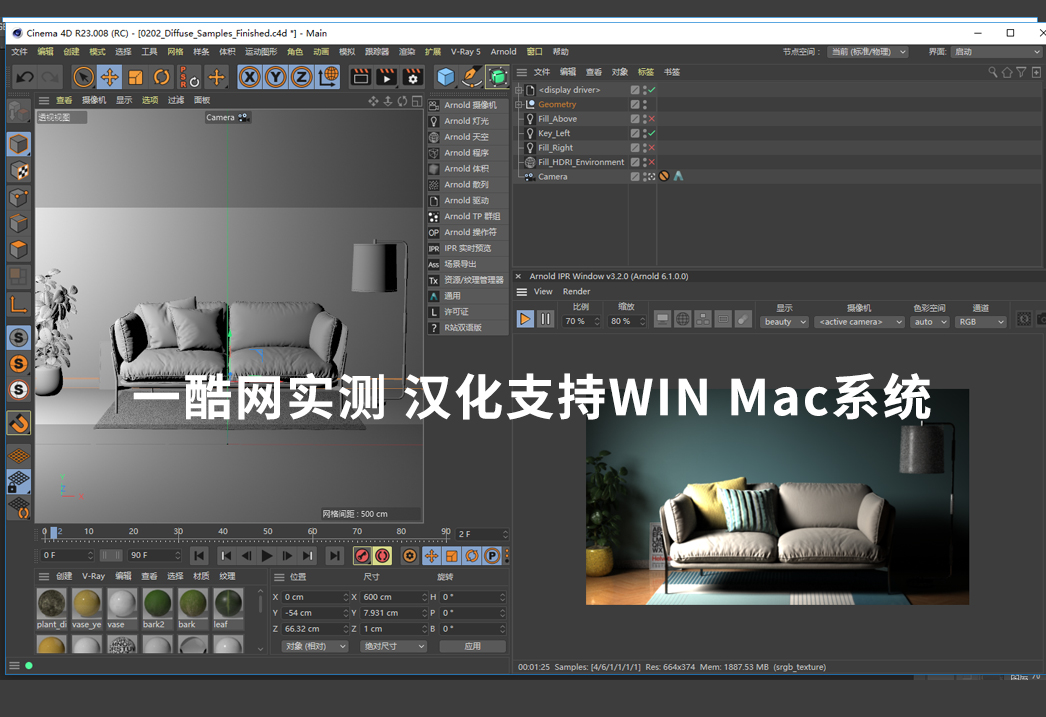Viewport: 1046px width, 717px height.
Task: Open the 渲染 menu in main menu bar
Action: [407, 52]
